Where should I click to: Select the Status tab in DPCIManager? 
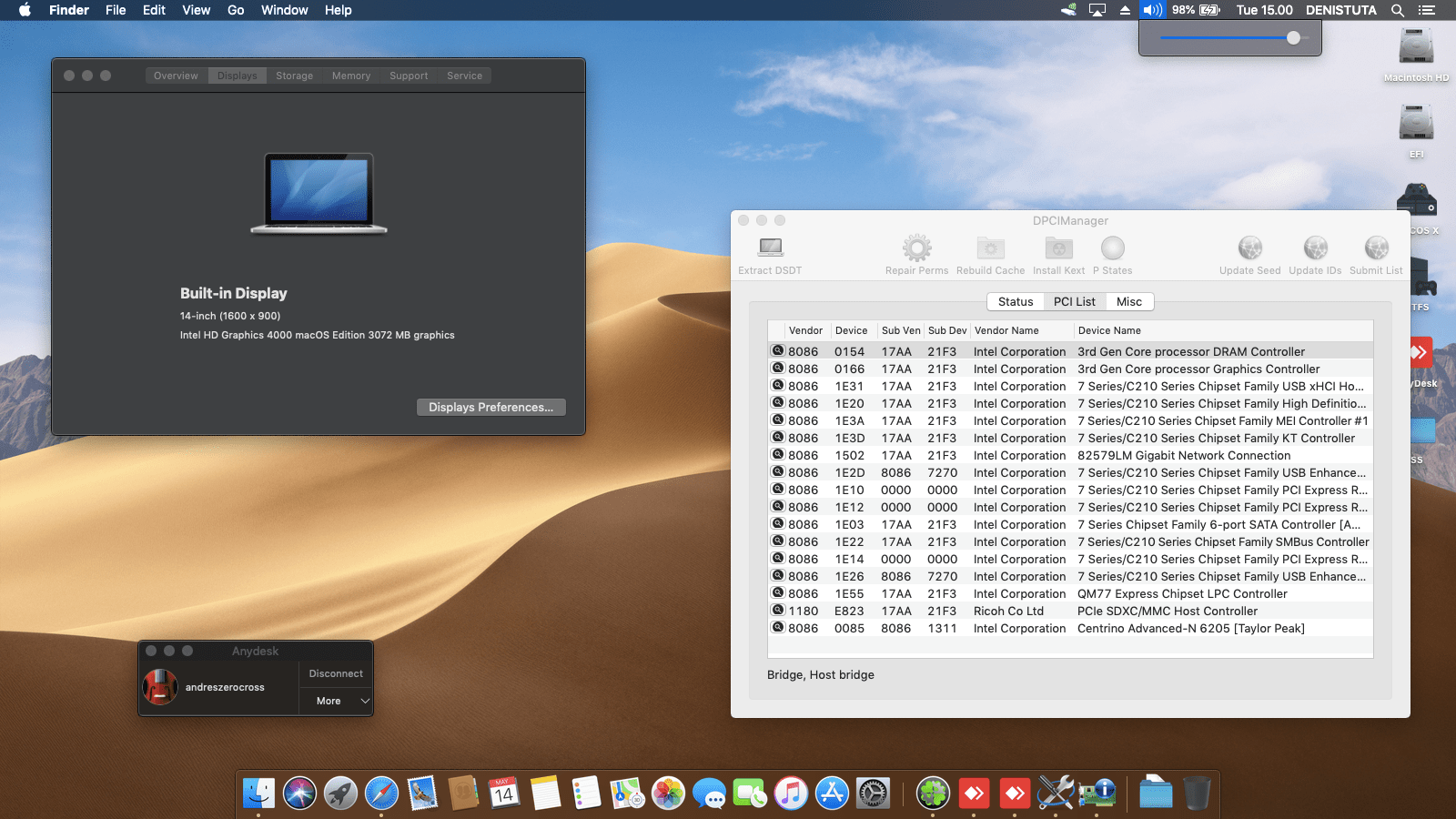point(1016,301)
